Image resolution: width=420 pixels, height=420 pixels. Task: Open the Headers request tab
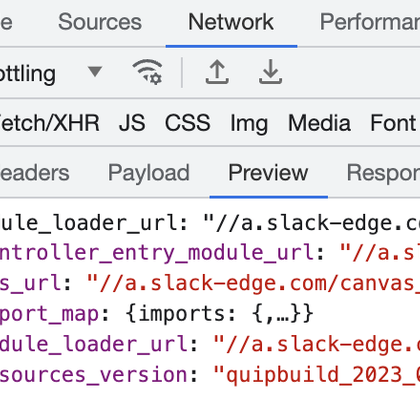click(35, 173)
